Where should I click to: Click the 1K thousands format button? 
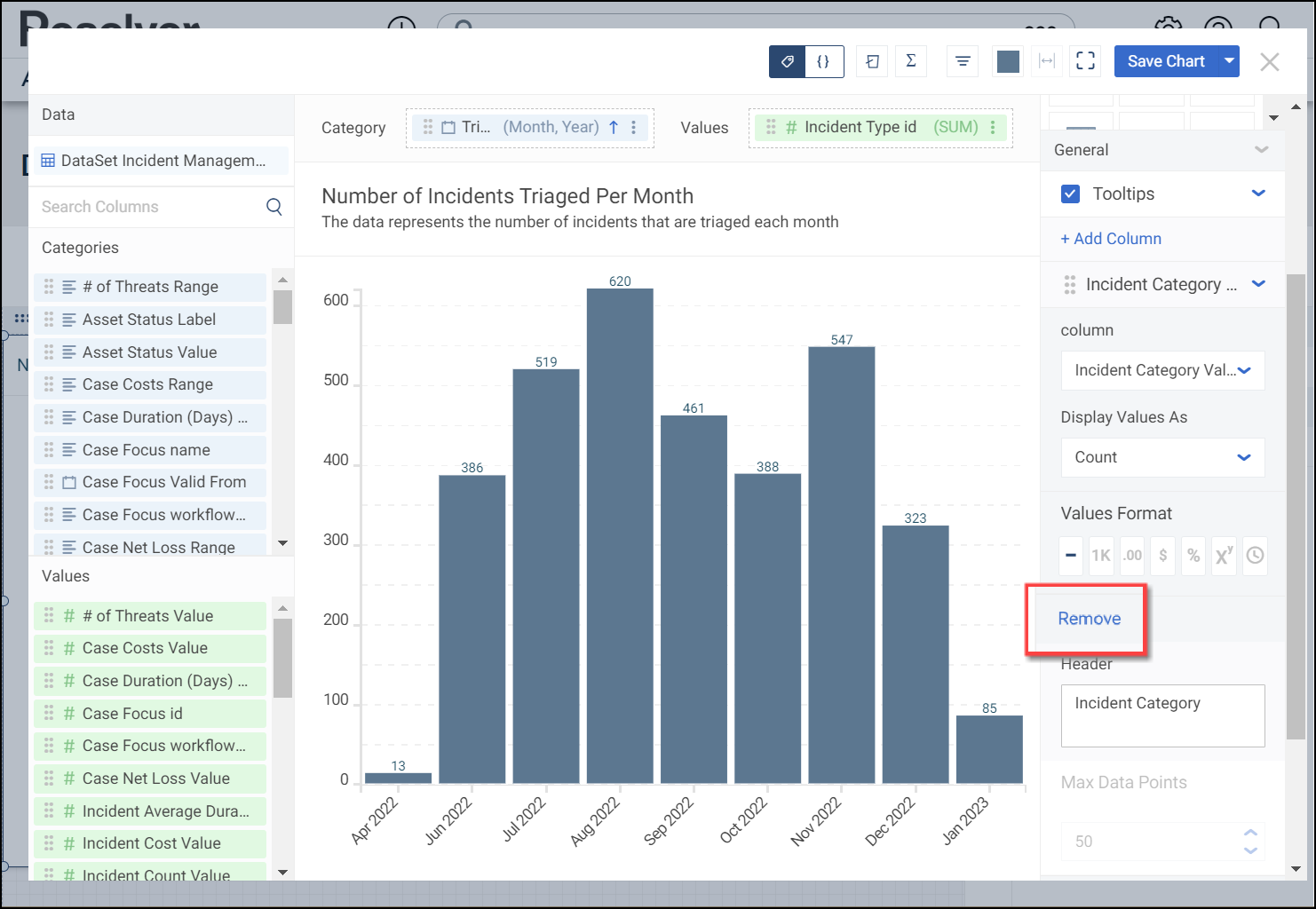point(1101,556)
